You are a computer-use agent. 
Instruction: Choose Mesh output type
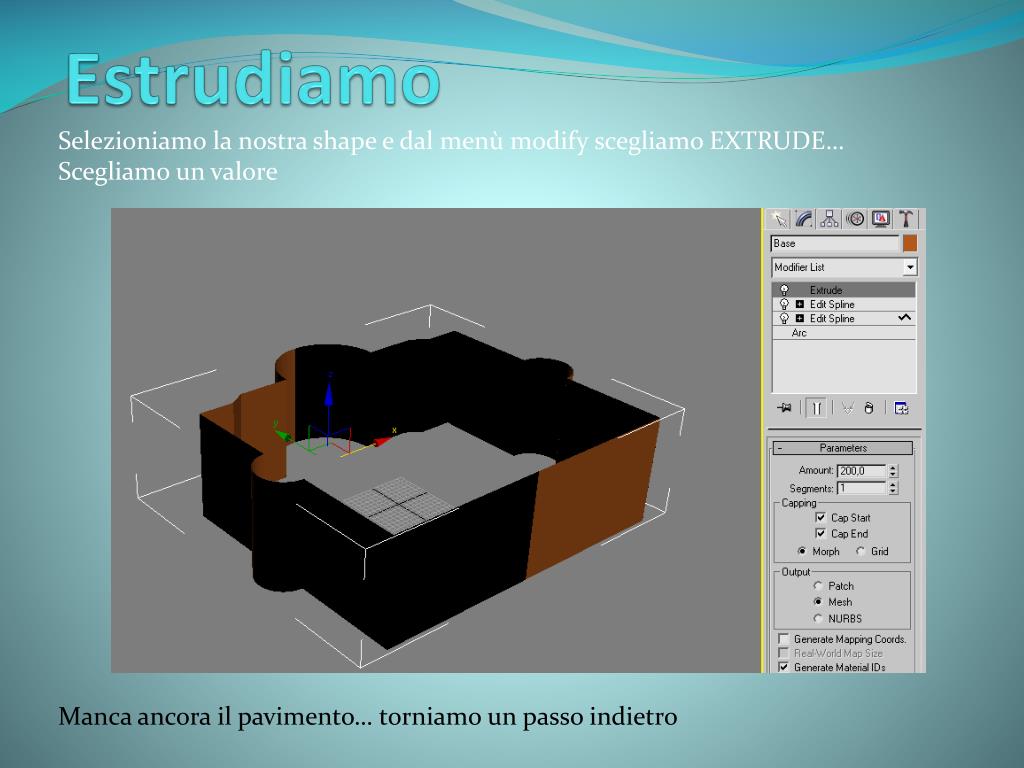[818, 601]
